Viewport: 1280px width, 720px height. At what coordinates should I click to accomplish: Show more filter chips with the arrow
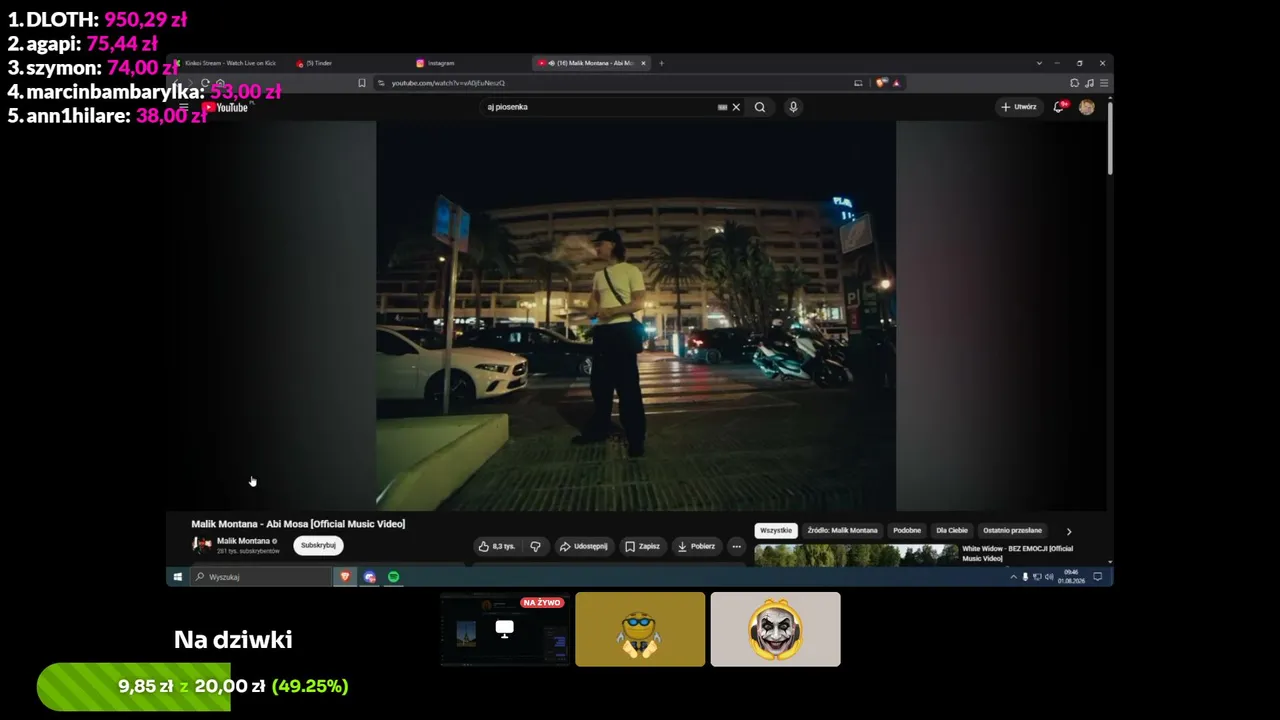[1069, 532]
